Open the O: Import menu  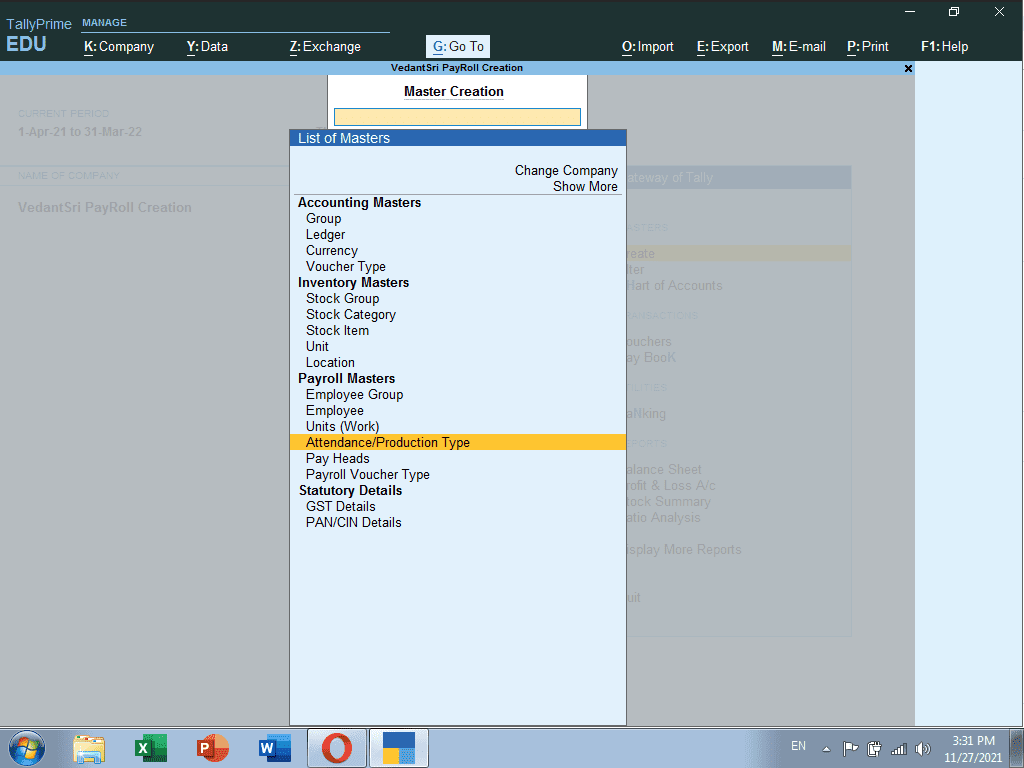pyautogui.click(x=647, y=47)
